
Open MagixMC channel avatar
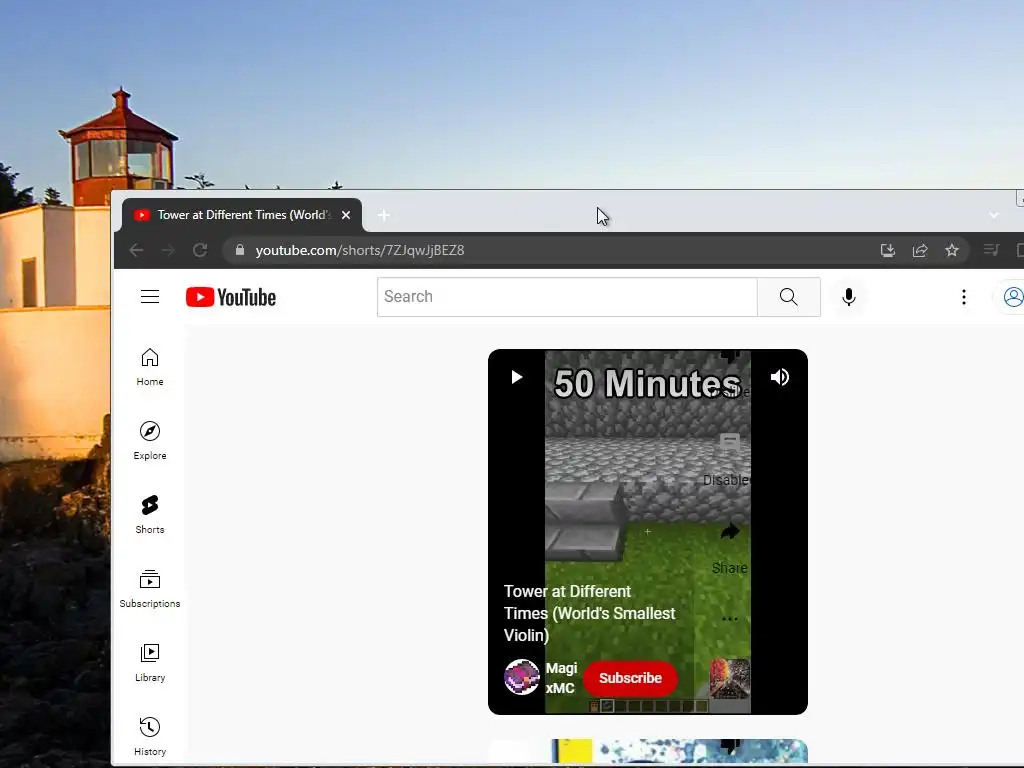(522, 677)
